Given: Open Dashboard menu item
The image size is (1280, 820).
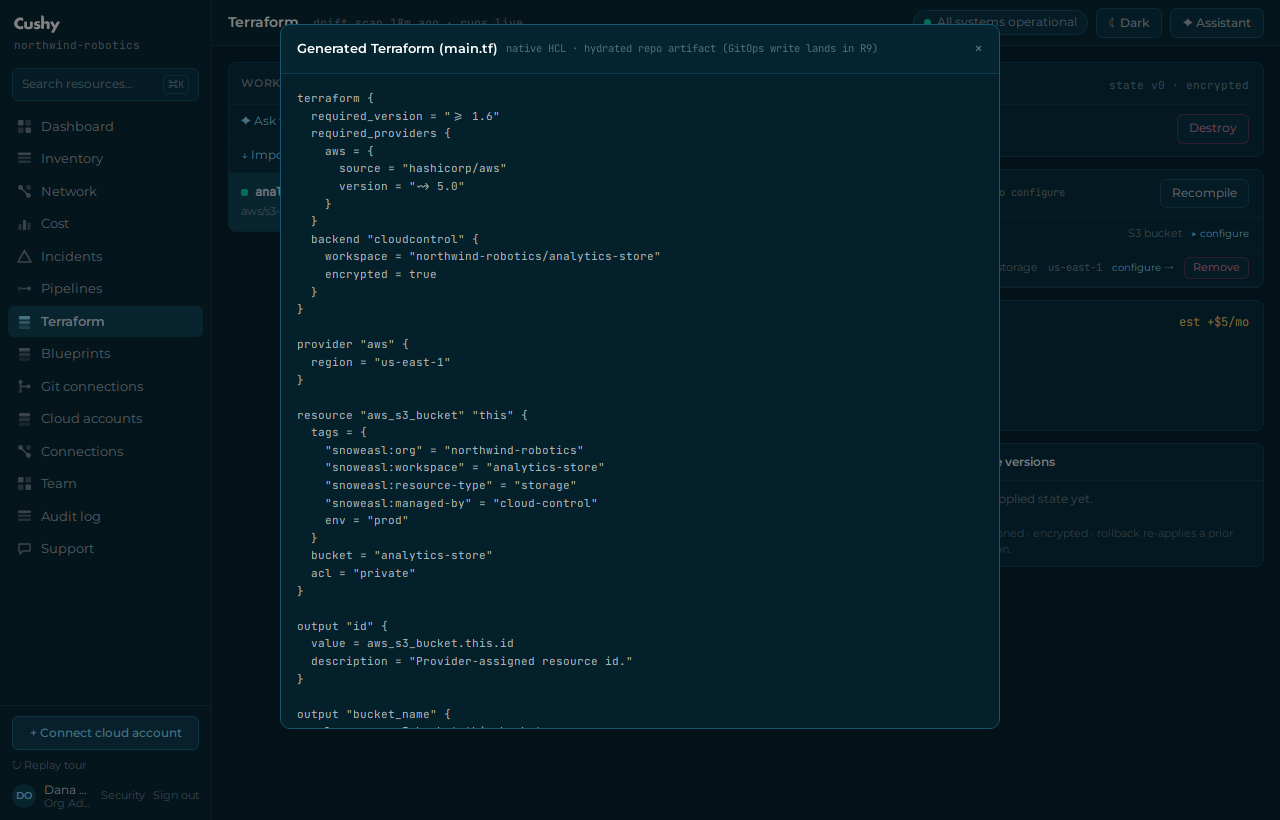Looking at the screenshot, I should click(105, 127).
